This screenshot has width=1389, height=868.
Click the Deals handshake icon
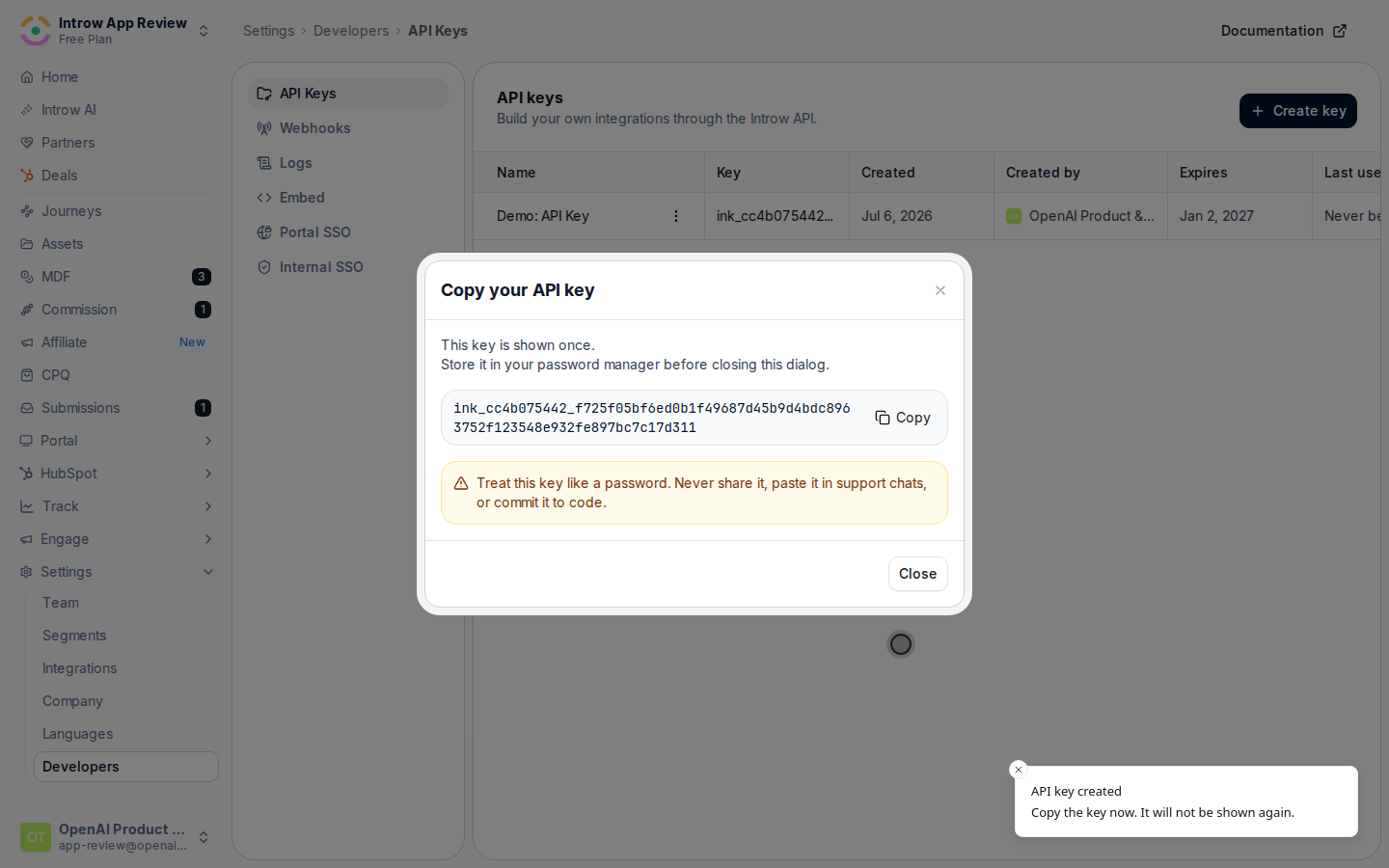(x=27, y=176)
